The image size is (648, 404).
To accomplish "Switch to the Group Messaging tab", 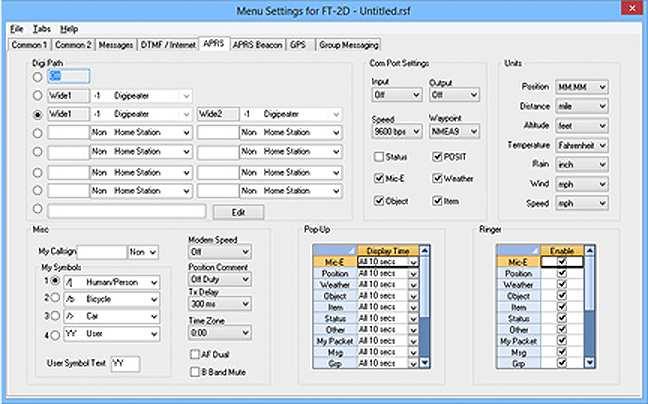I will click(x=349, y=45).
